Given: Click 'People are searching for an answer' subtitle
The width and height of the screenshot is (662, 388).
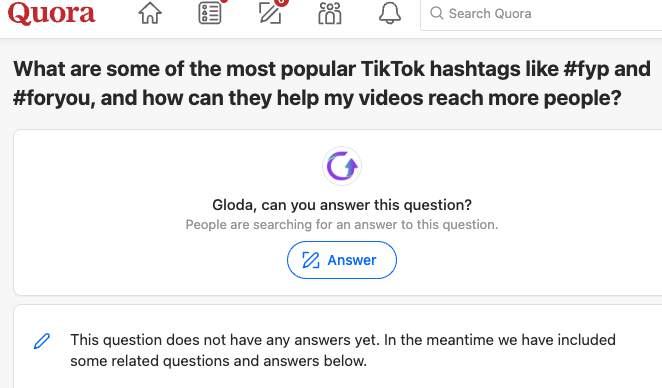Looking at the screenshot, I should pos(342,225).
